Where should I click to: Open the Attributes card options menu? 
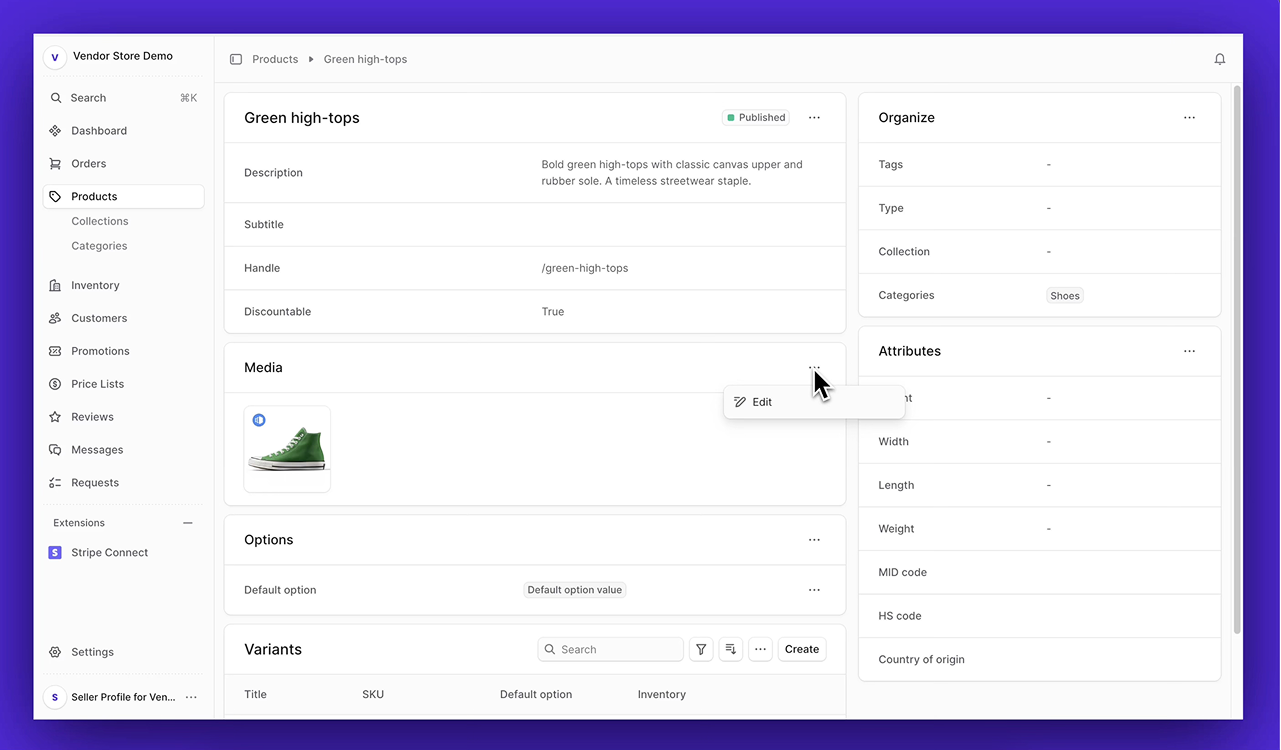pyautogui.click(x=1189, y=351)
